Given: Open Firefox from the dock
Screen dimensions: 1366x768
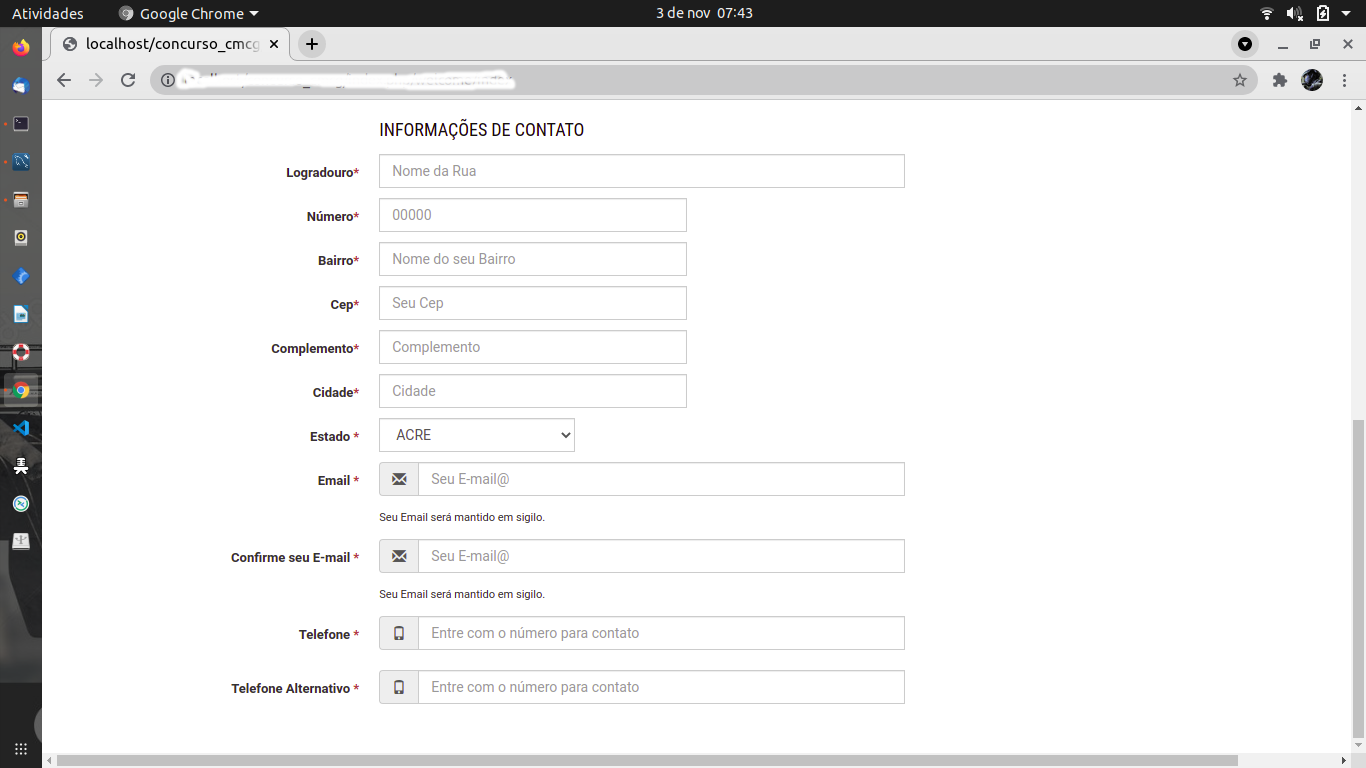Looking at the screenshot, I should [x=21, y=48].
